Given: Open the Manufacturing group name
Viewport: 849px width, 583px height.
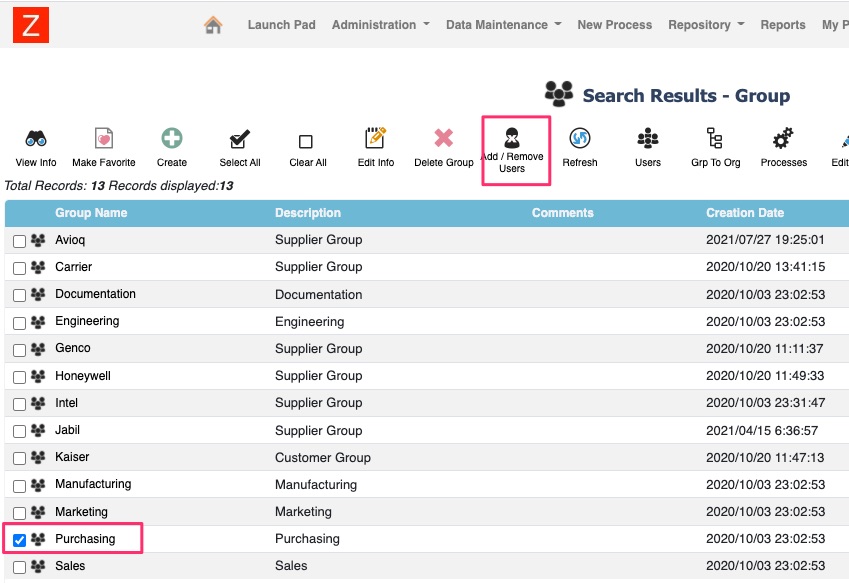Looking at the screenshot, I should coord(93,484).
